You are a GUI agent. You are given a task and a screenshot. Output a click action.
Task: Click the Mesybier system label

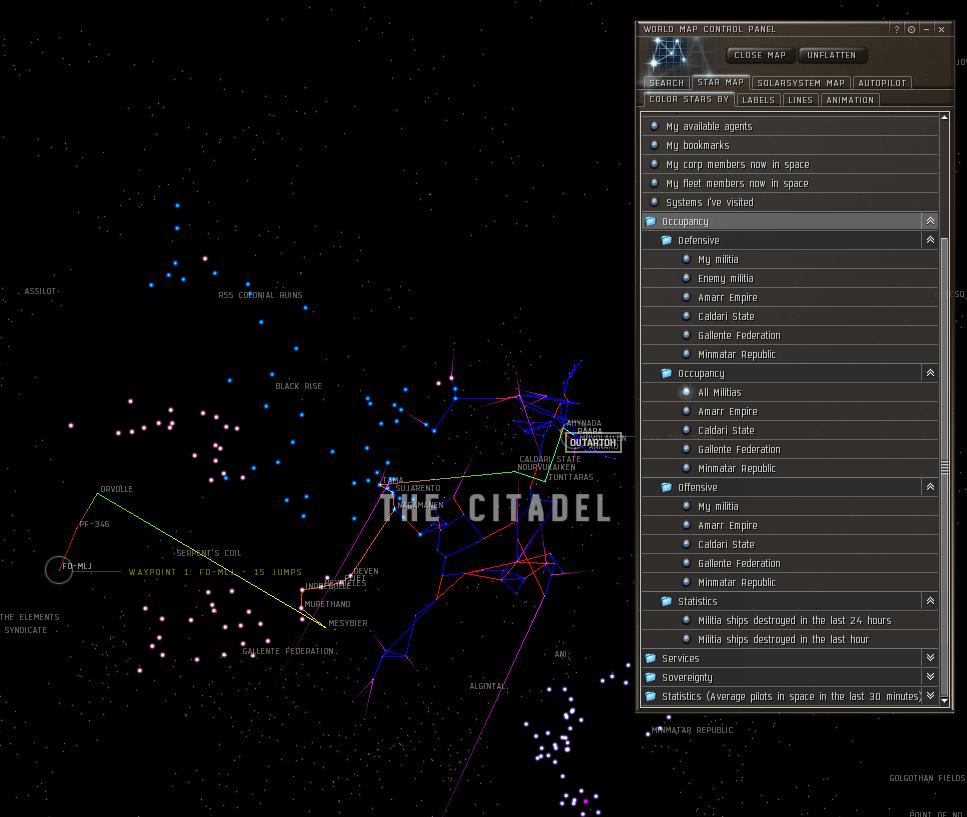tap(348, 623)
